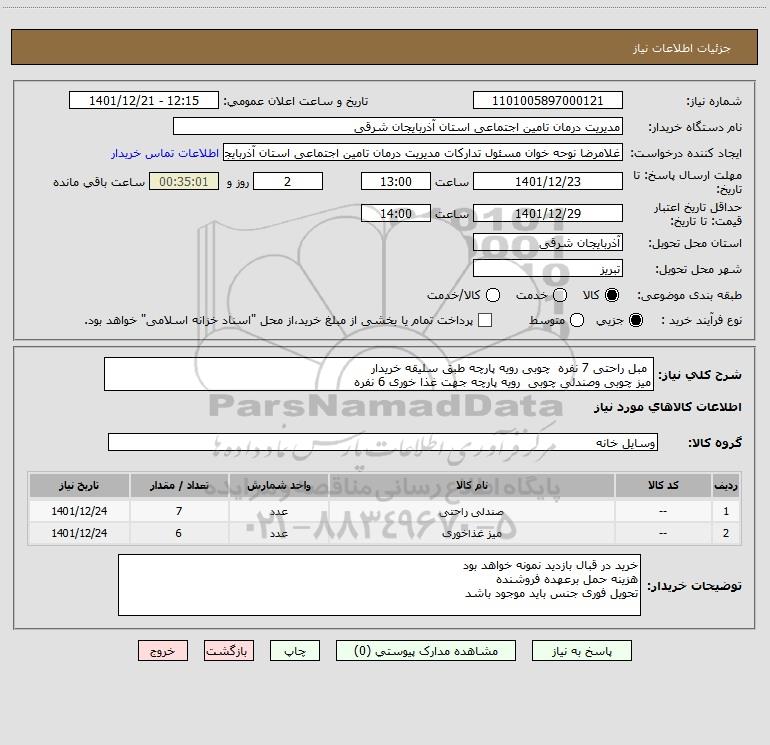
Task: Click the remaining days field showing 2
Action: click(x=288, y=181)
